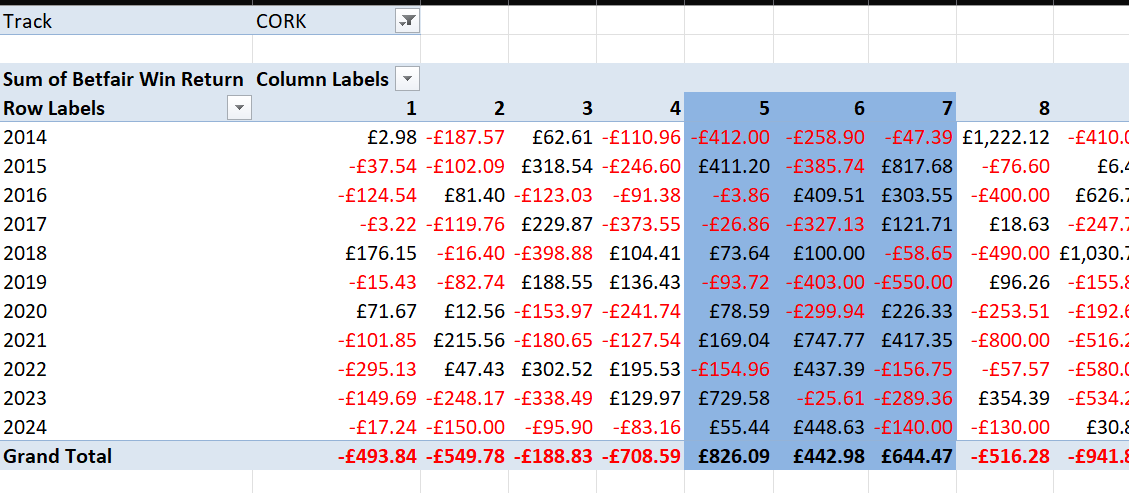Select the Sum of Betfair Win Return cell
The width and height of the screenshot is (1129, 493).
pos(126,78)
